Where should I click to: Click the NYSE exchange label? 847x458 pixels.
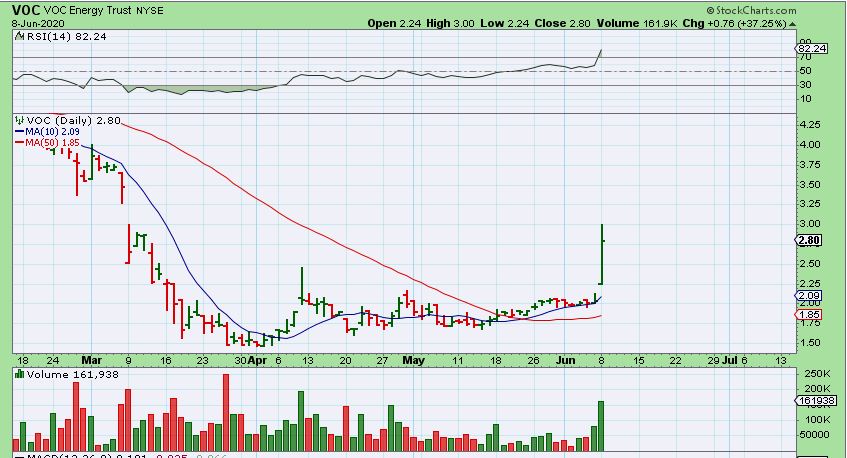coord(150,10)
